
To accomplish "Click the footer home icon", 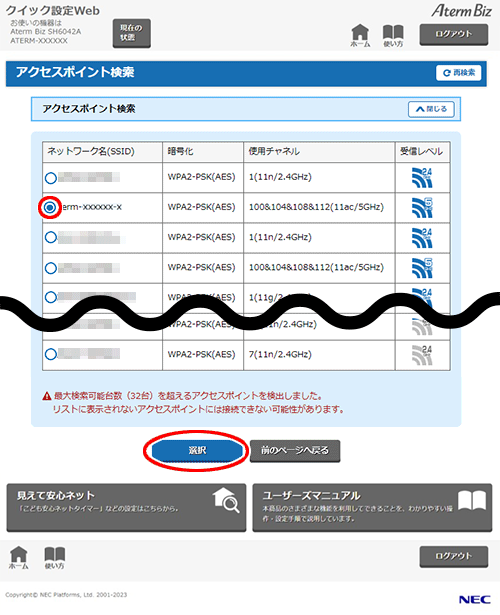I will coord(19,558).
